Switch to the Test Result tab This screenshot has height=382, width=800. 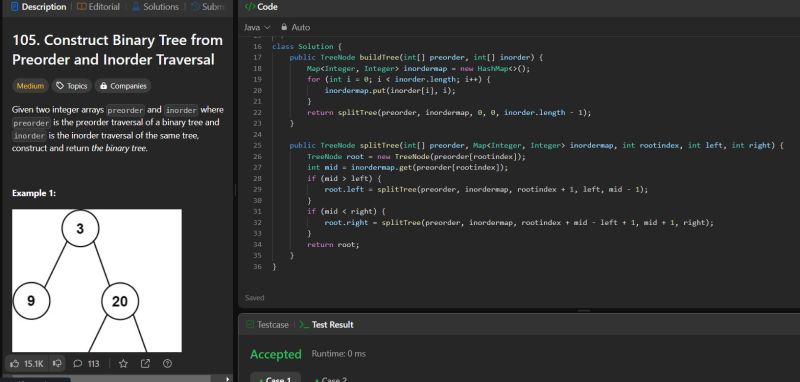(x=327, y=325)
